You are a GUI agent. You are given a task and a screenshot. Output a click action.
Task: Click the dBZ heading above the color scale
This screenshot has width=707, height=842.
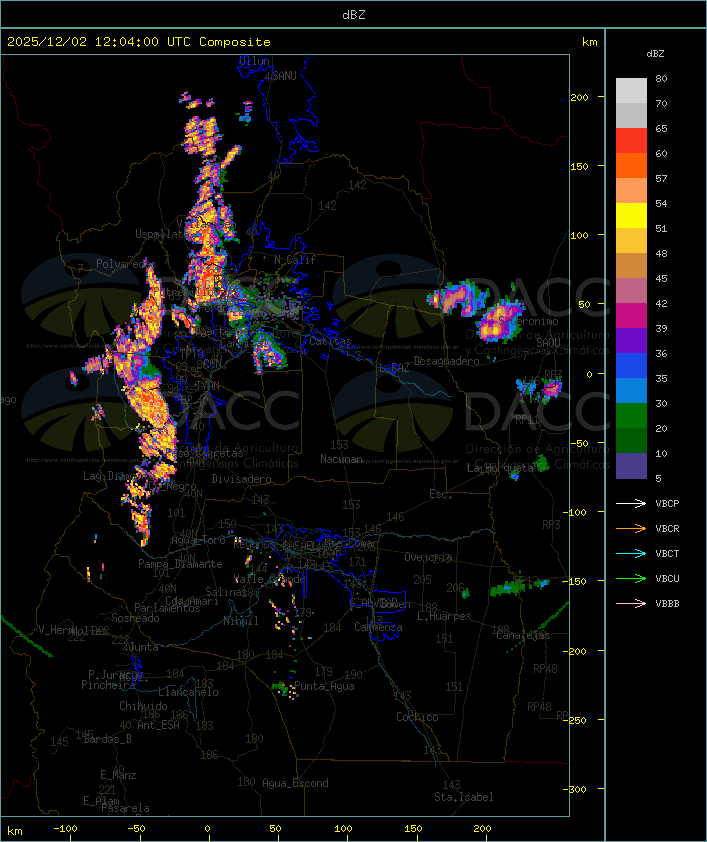(x=655, y=54)
